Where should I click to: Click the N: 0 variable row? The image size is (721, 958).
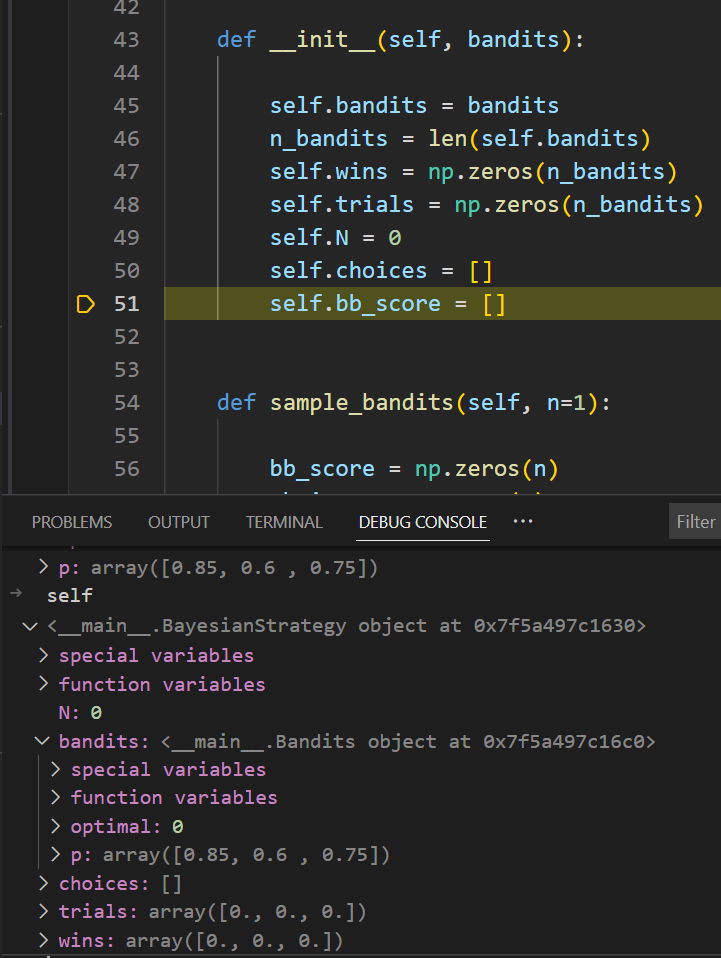tap(80, 712)
